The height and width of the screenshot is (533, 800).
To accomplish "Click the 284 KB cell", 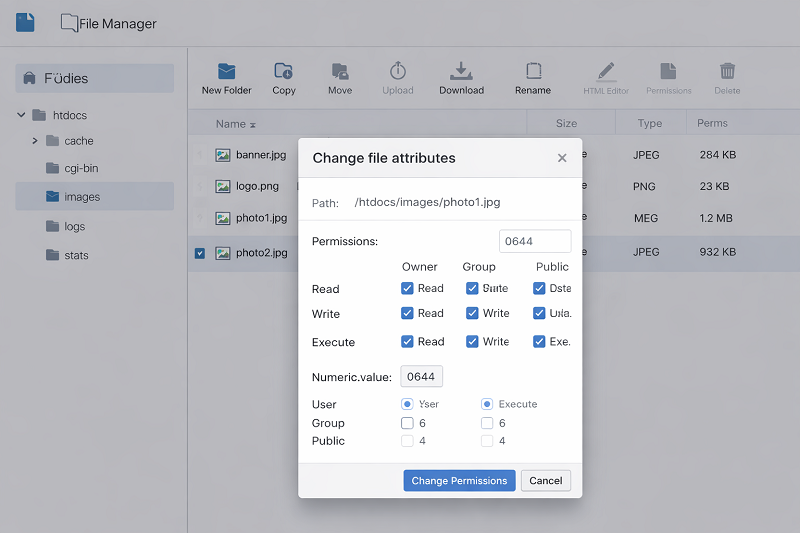I will point(717,155).
